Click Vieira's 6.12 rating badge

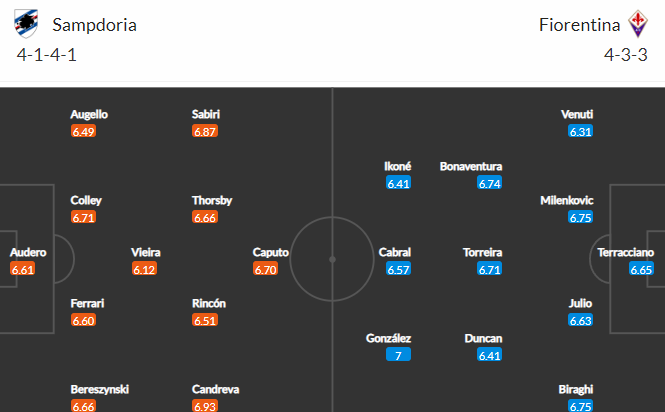[x=144, y=269]
